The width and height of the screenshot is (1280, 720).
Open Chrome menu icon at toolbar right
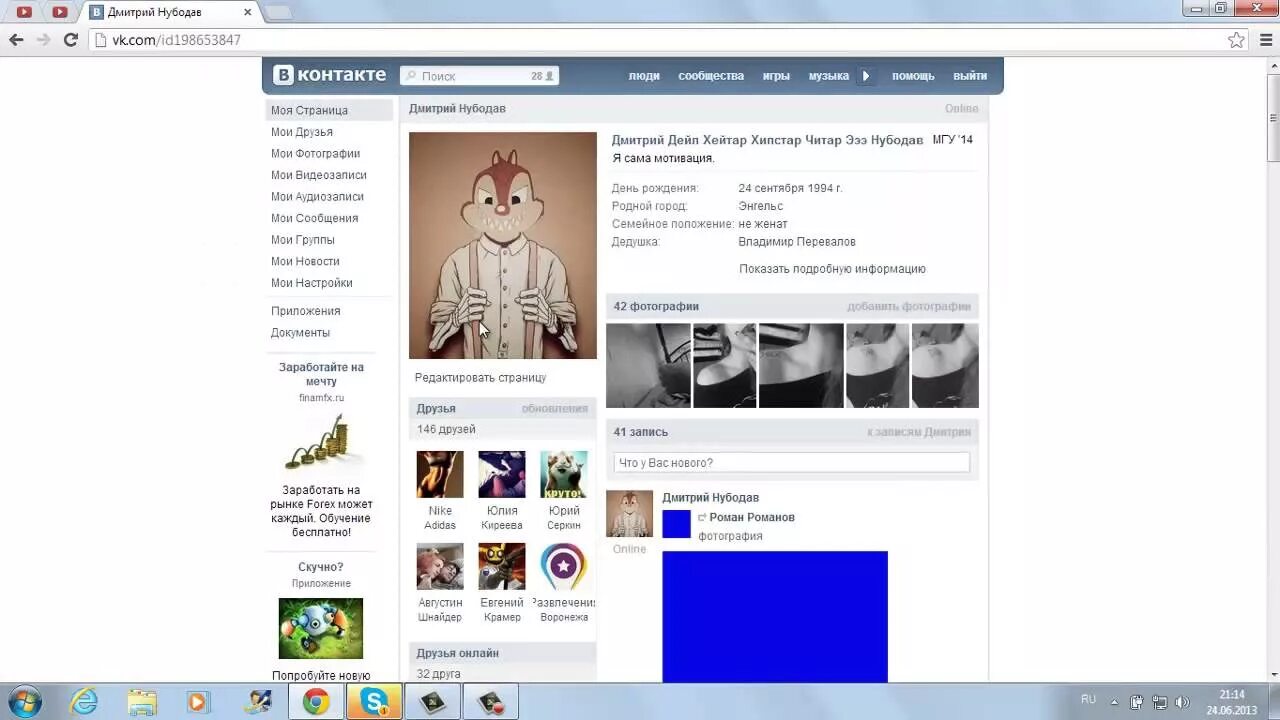click(x=1266, y=40)
